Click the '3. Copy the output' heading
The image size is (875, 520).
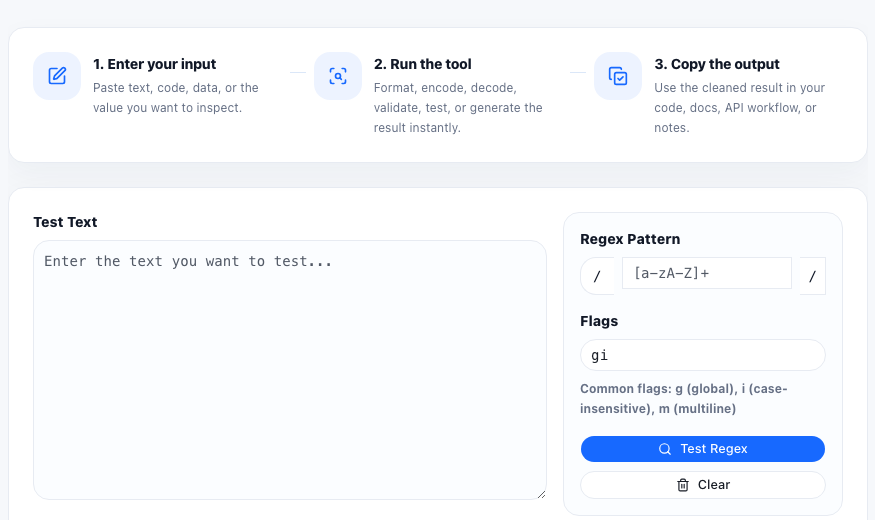click(717, 64)
